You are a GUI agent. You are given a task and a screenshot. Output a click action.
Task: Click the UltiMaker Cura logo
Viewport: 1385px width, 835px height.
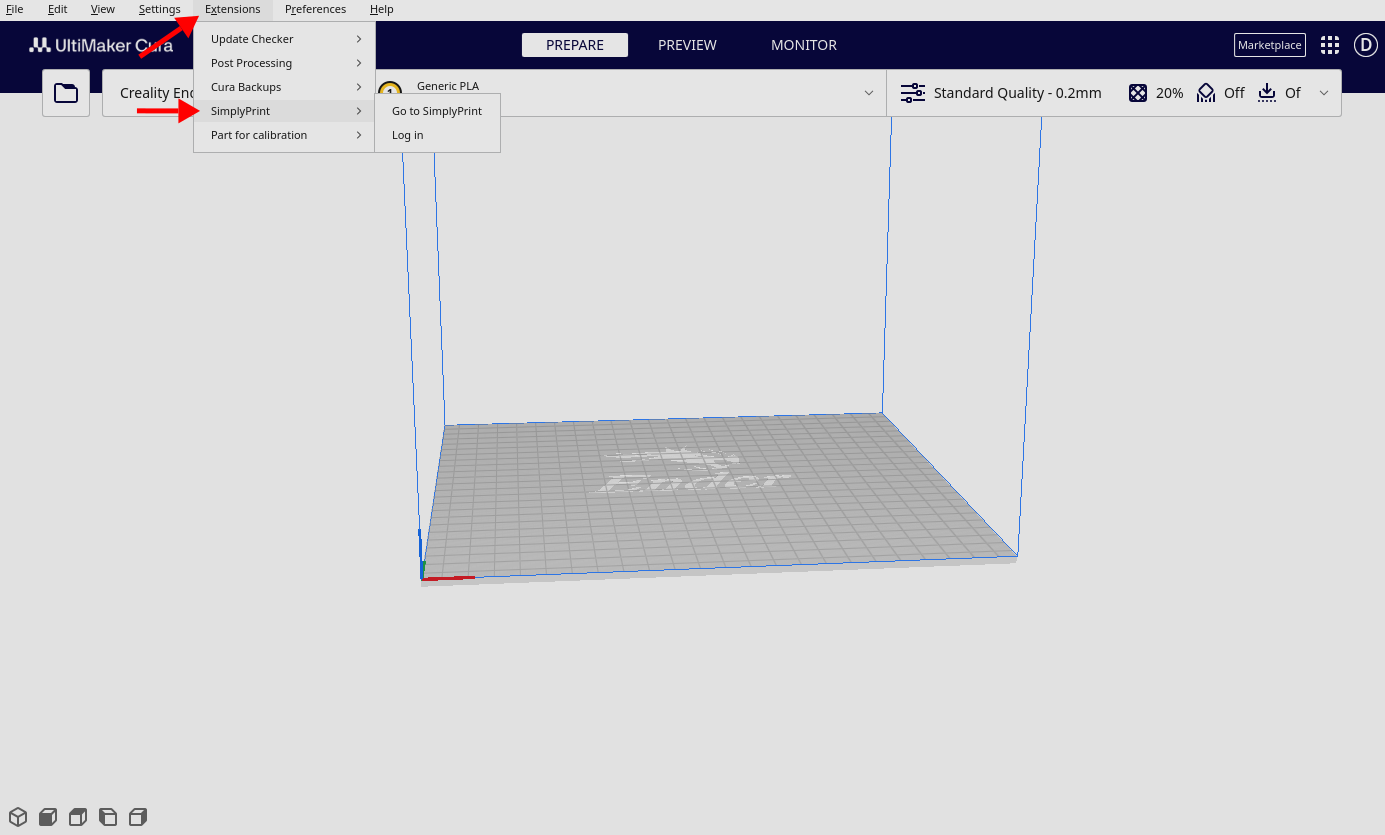click(x=101, y=45)
